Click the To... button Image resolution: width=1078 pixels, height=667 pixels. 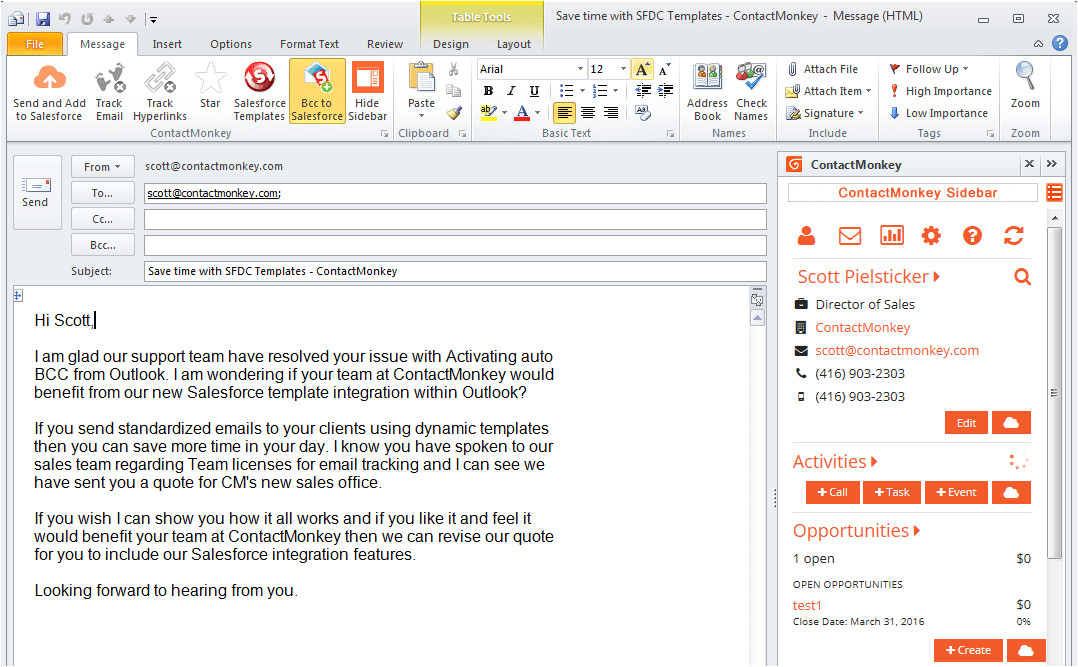102,193
